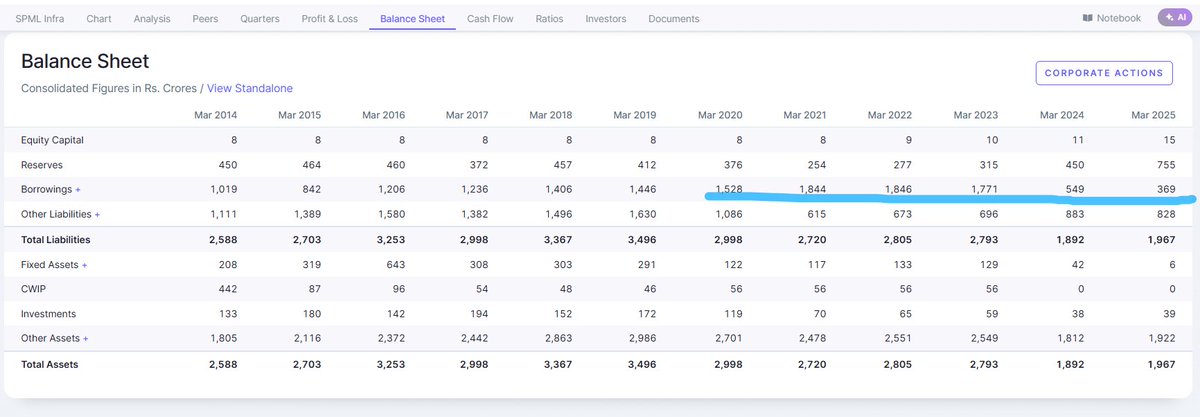This screenshot has height=417, width=1200.
Task: Select the Equity Capital row label
Action: pyautogui.click(x=52, y=140)
